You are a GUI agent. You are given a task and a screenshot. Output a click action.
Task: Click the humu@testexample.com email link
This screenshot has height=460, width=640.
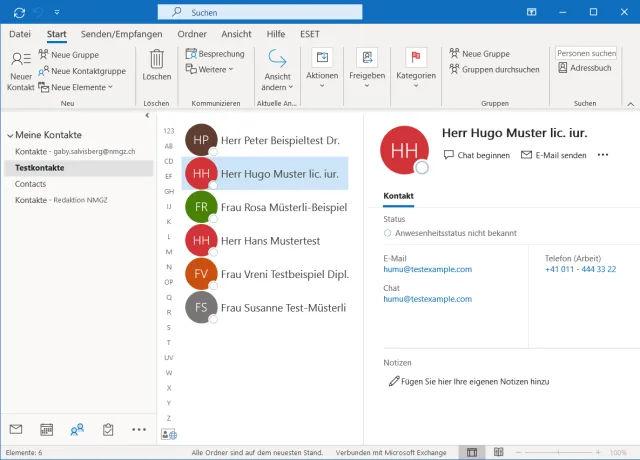pyautogui.click(x=427, y=269)
